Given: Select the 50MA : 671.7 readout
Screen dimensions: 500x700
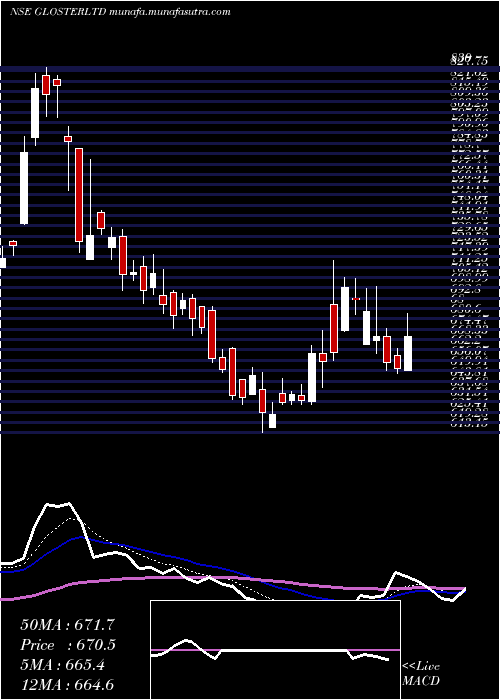Looking at the screenshot, I should point(68,625).
